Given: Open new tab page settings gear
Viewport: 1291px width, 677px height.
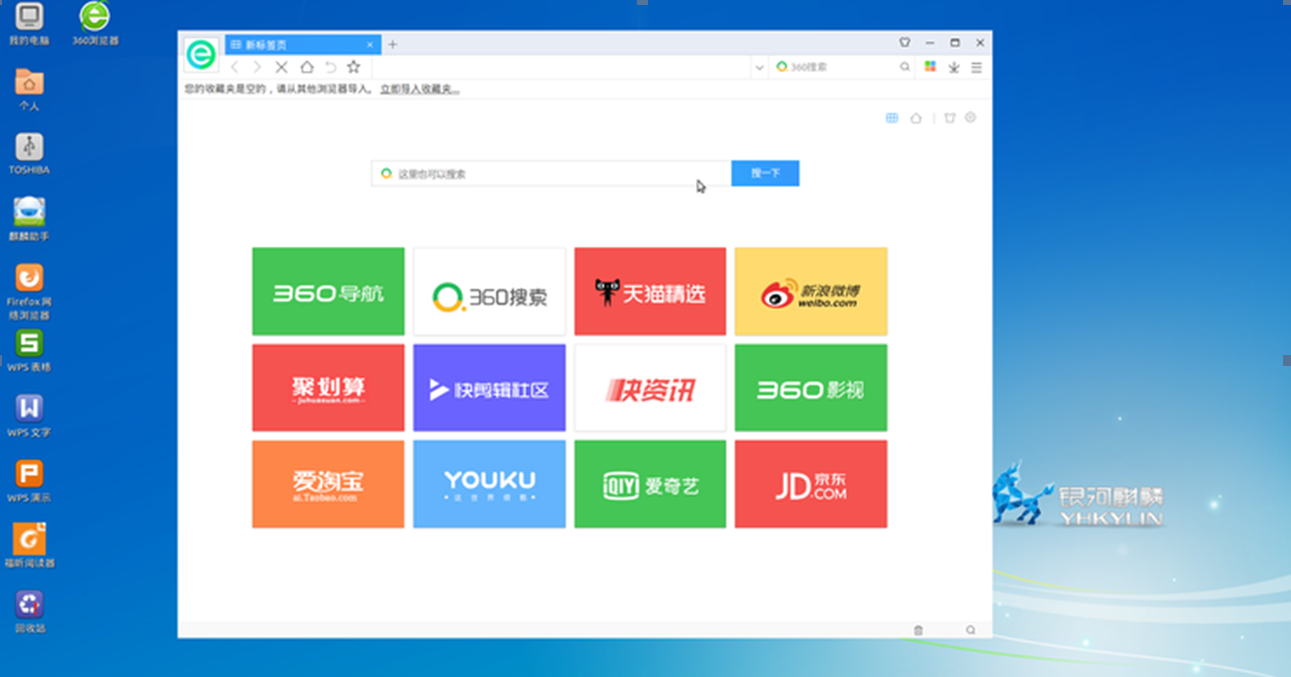Looking at the screenshot, I should [970, 118].
